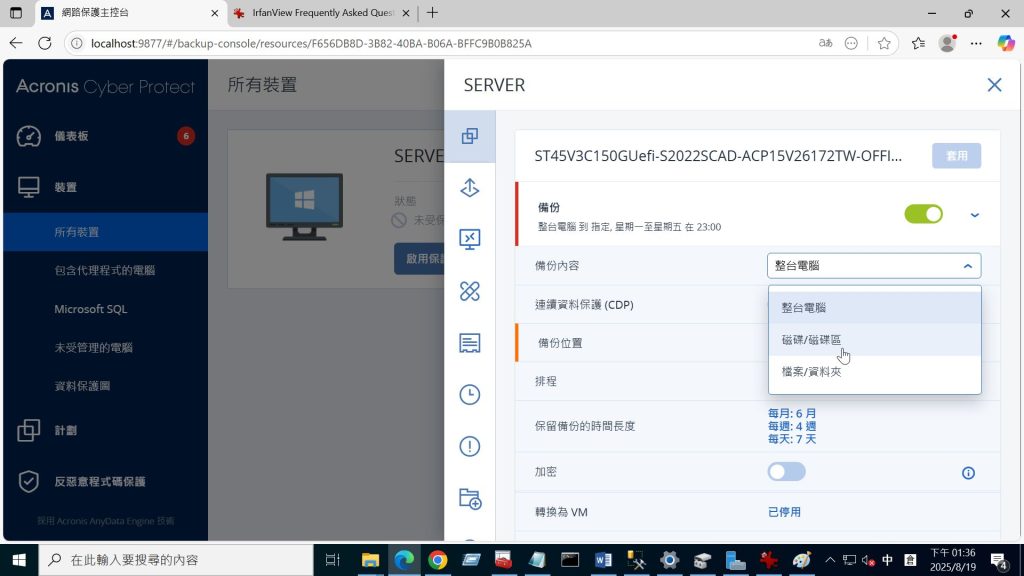Open the 已停用 link for 轉換為 VM
The height and width of the screenshot is (576, 1024).
(x=784, y=512)
